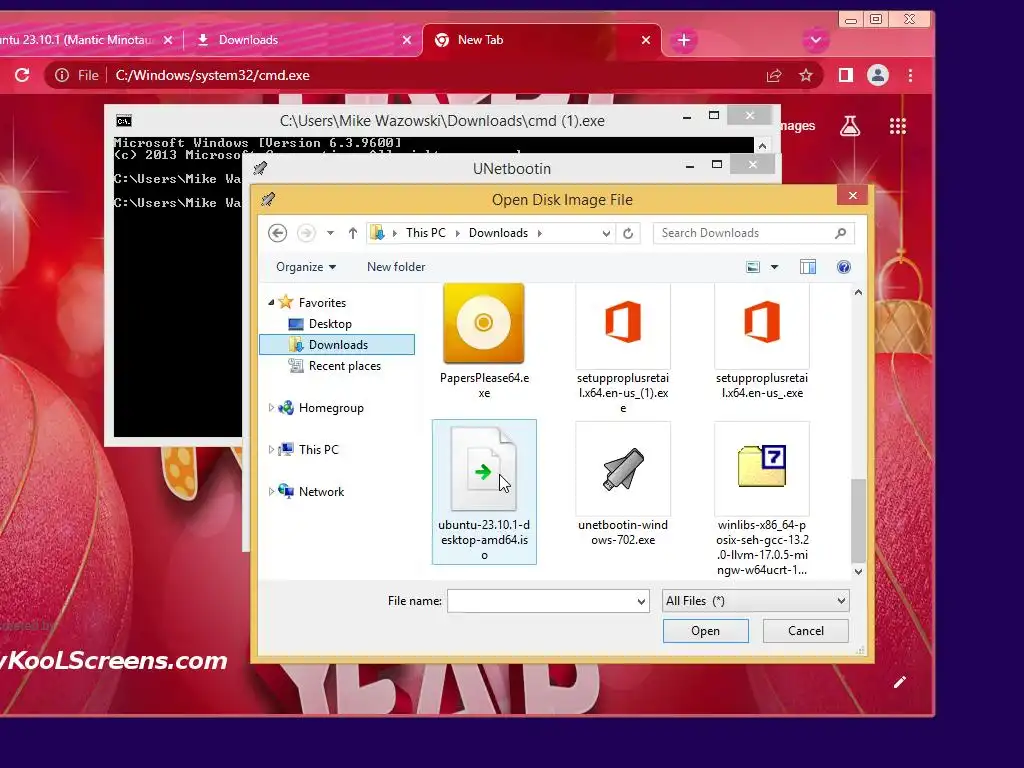Image resolution: width=1024 pixels, height=768 pixels.
Task: Open the Search Labs flask icon
Action: 850,125
